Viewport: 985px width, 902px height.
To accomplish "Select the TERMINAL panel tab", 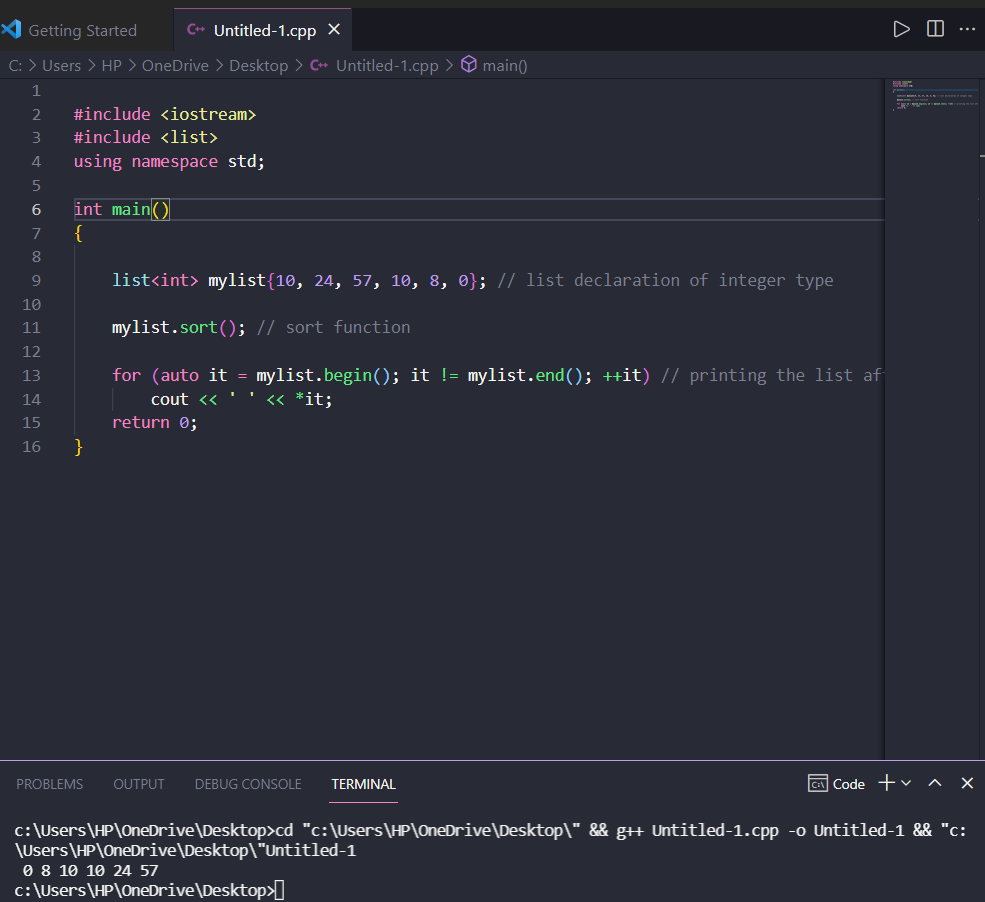I will (364, 784).
